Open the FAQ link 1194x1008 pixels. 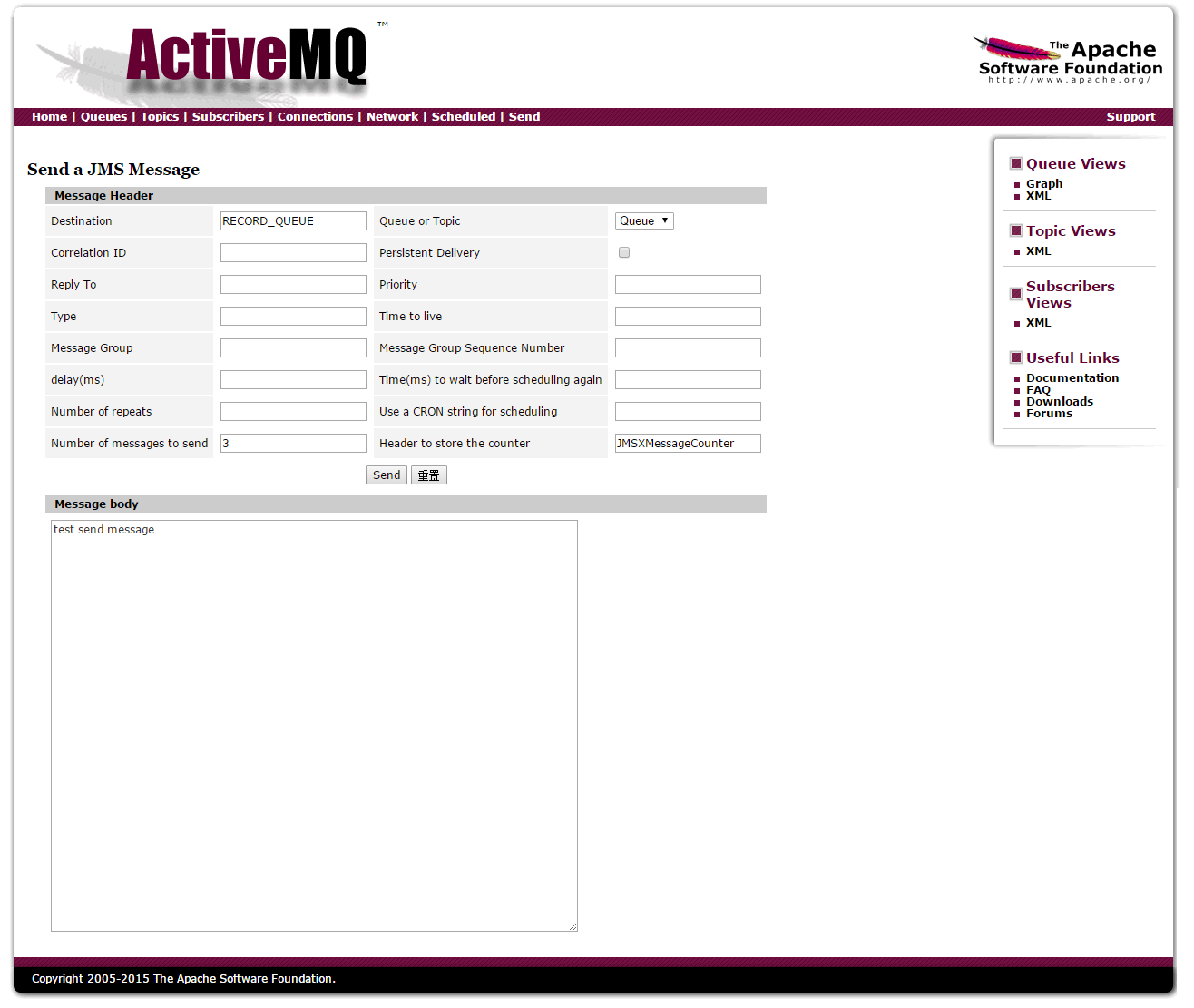click(1038, 389)
